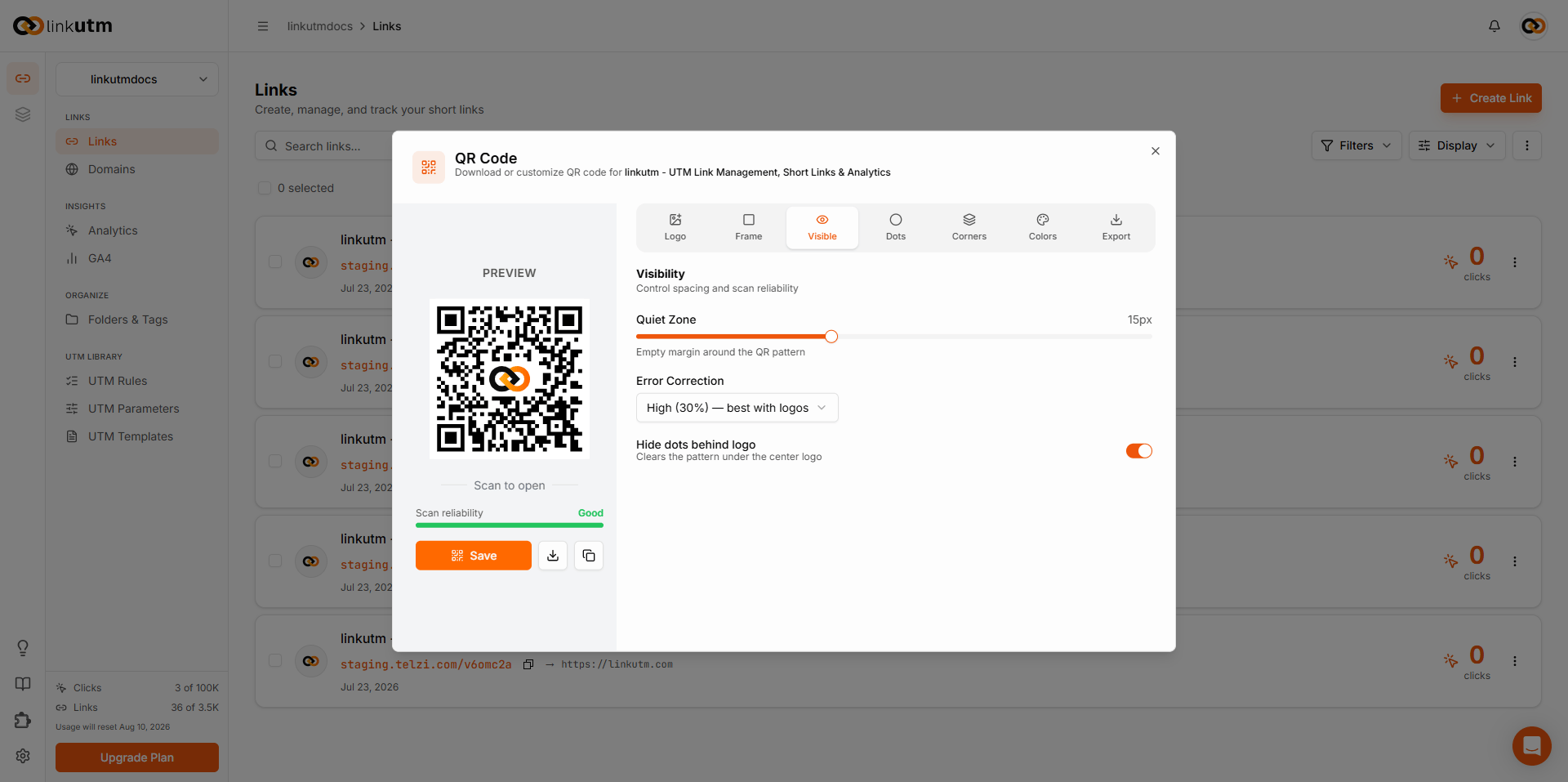The height and width of the screenshot is (782, 1568).
Task: Click the favicon of the staging.telzi.com/v6omc2a row
Action: (311, 661)
